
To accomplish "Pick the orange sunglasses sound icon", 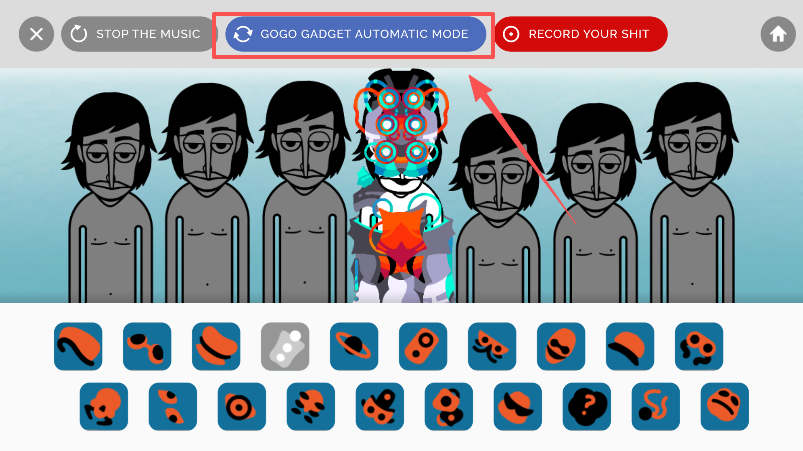I will click(147, 346).
